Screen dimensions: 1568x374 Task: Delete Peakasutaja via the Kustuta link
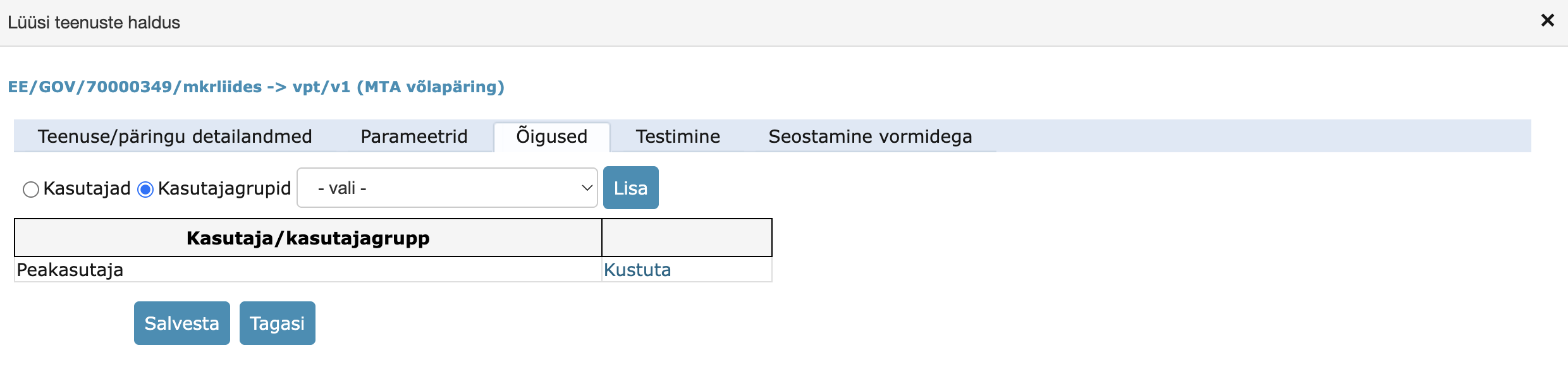[x=637, y=269]
